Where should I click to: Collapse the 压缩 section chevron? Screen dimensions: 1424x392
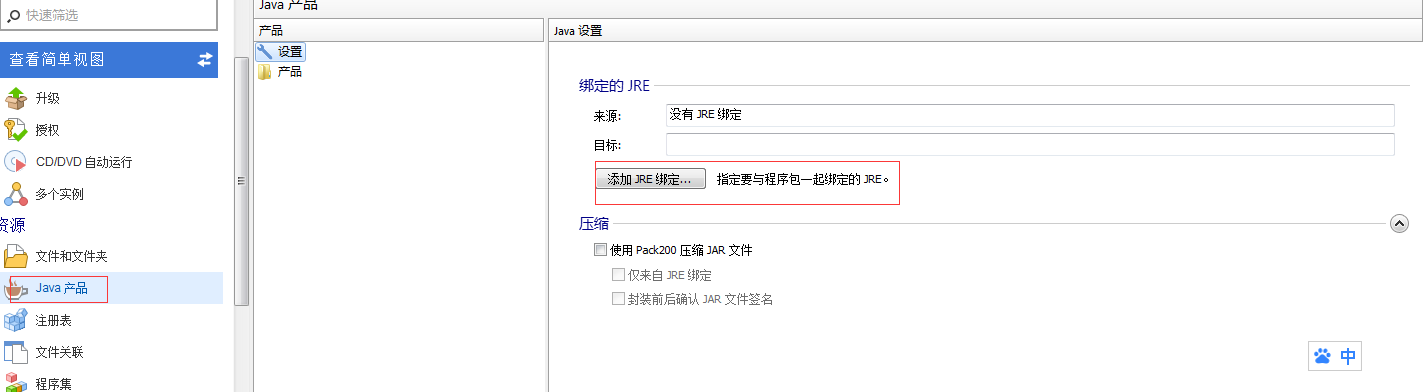click(1399, 224)
